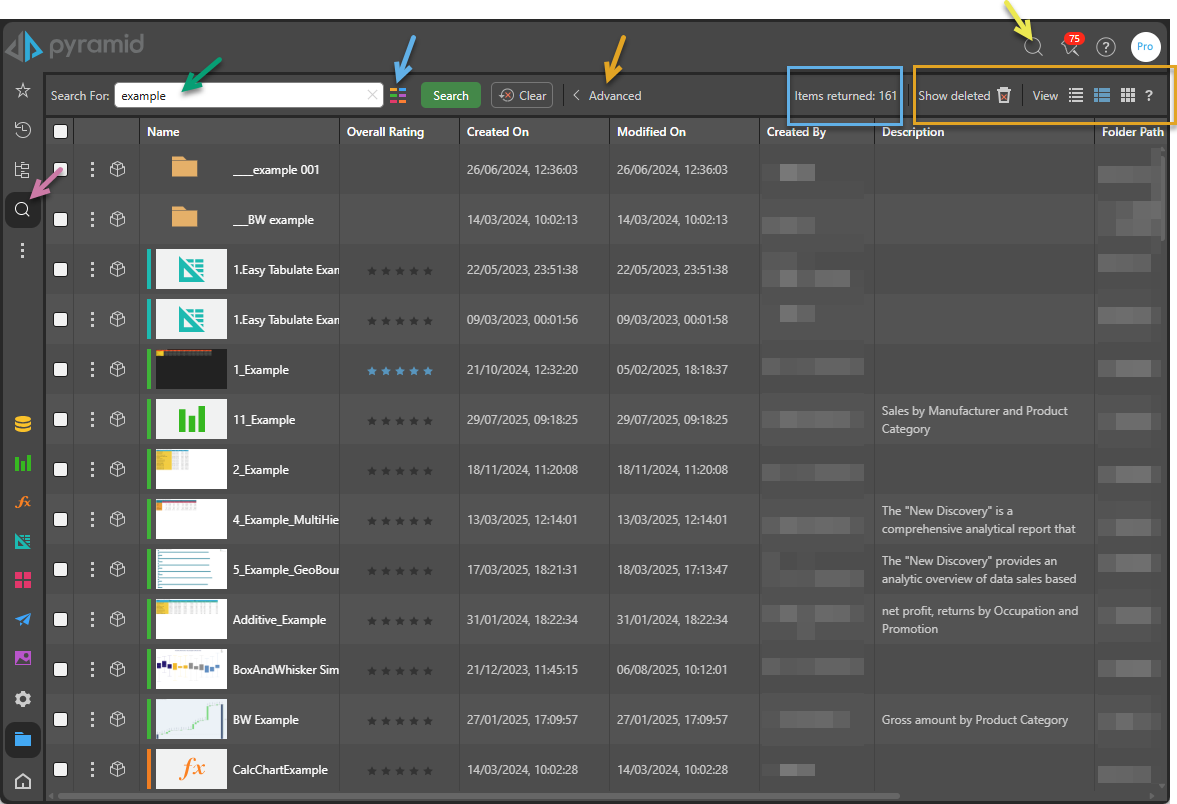This screenshot has width=1177, height=804.
Task: Check the box for ___BW example folder
Action: (61, 220)
